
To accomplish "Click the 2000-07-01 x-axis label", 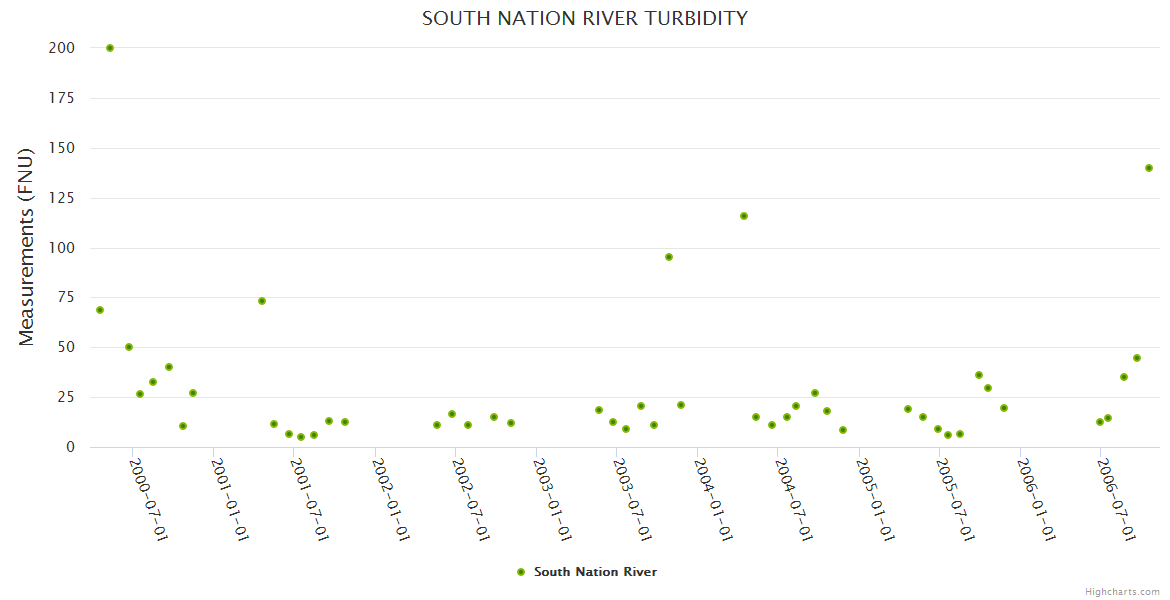I will (x=149, y=500).
